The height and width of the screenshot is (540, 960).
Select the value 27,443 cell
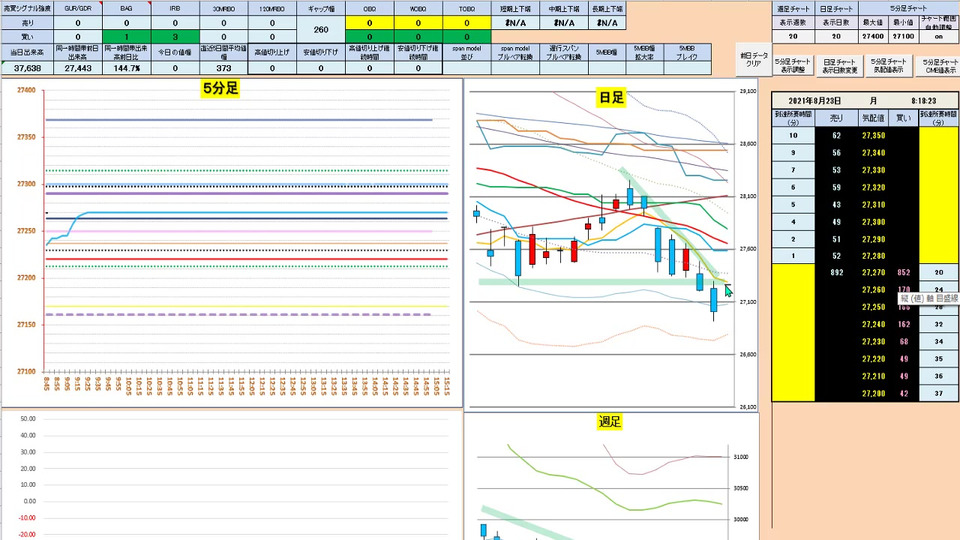click(78, 68)
